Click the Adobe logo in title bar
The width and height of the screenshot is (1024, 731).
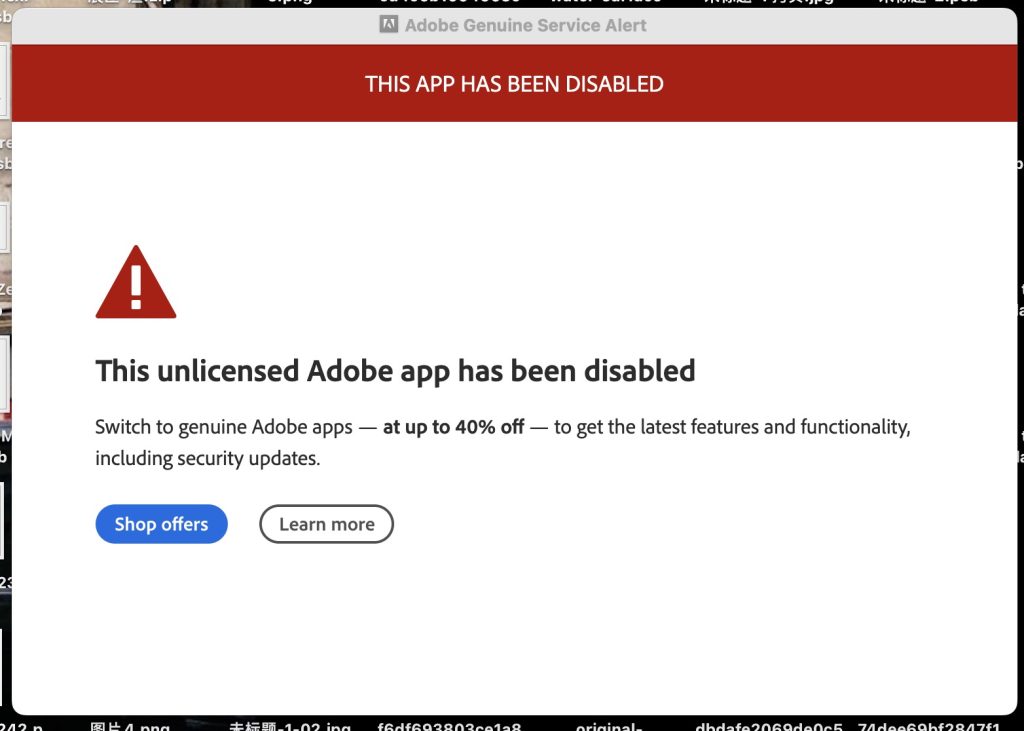coord(389,25)
